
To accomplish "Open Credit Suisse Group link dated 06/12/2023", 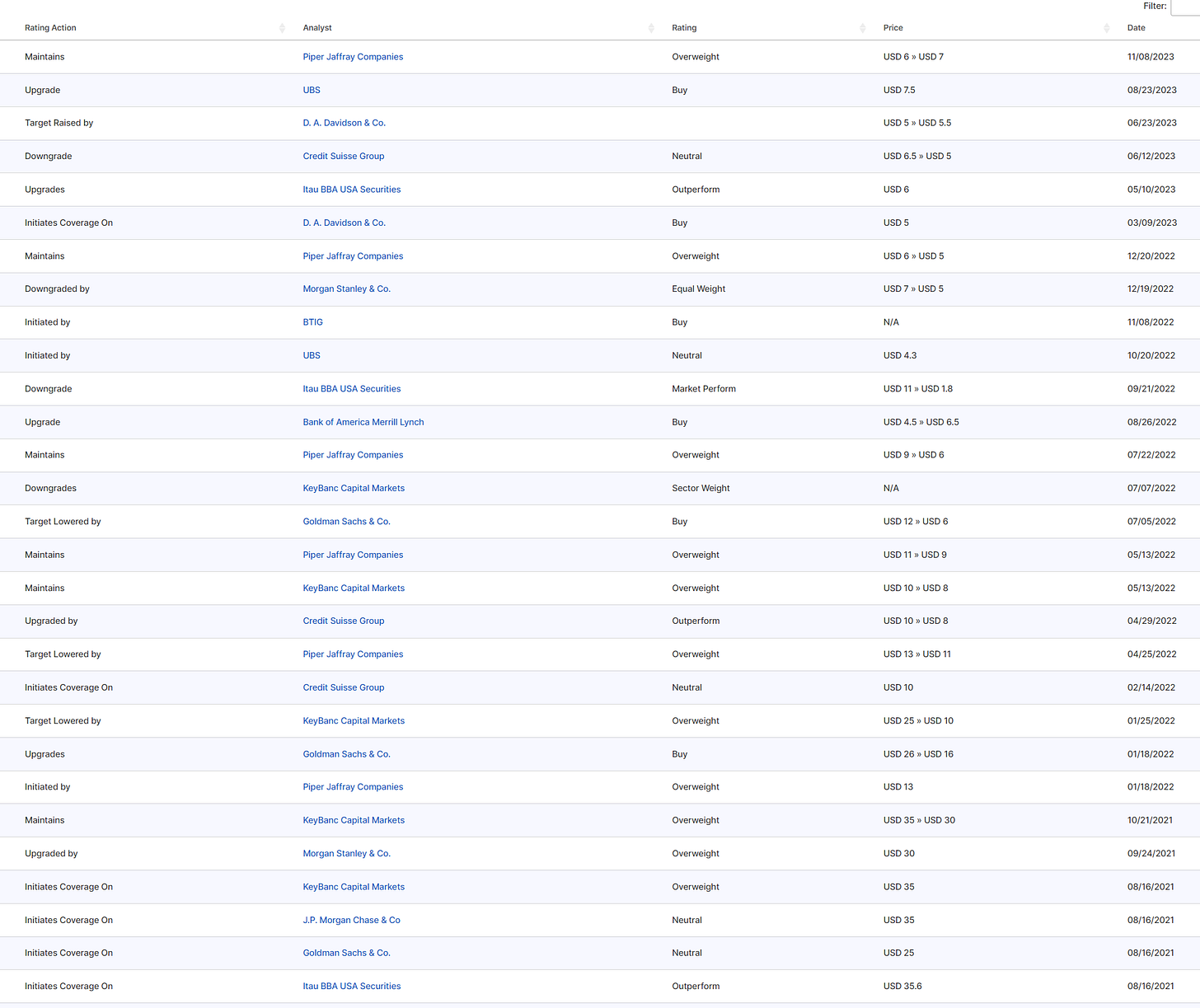I will click(343, 156).
